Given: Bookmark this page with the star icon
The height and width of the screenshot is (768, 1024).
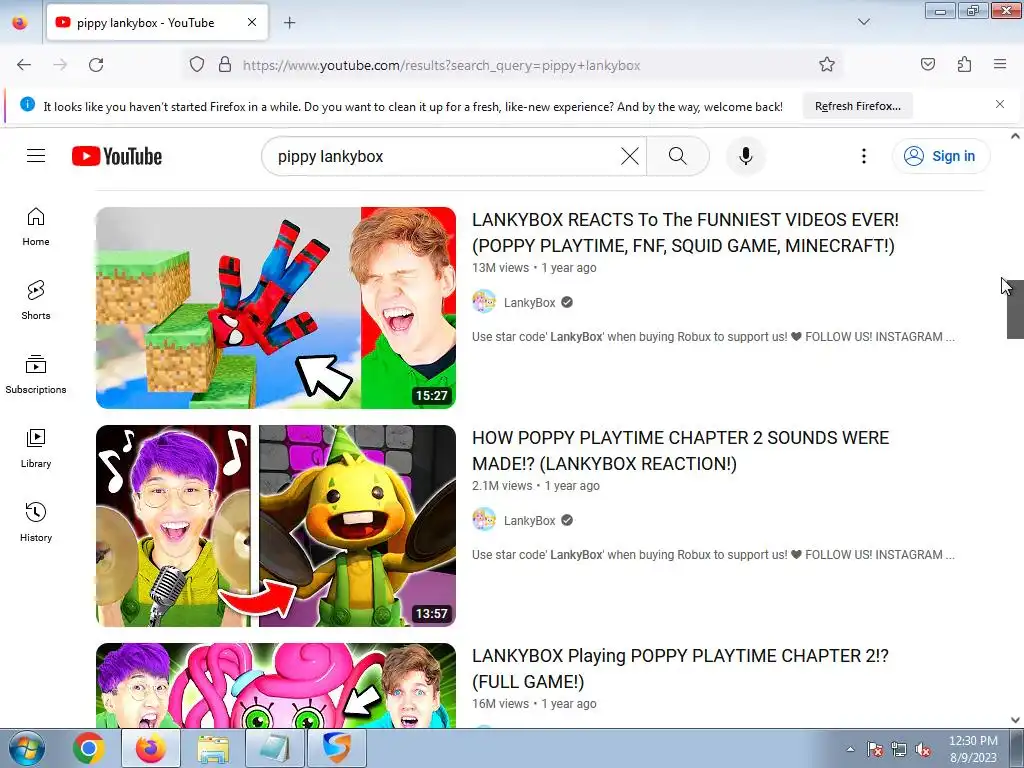Looking at the screenshot, I should tap(827, 64).
